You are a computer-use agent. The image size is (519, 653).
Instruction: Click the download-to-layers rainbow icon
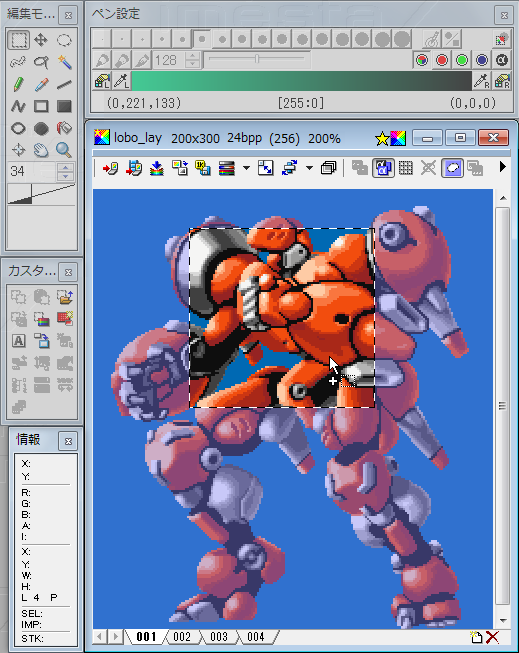[157, 168]
